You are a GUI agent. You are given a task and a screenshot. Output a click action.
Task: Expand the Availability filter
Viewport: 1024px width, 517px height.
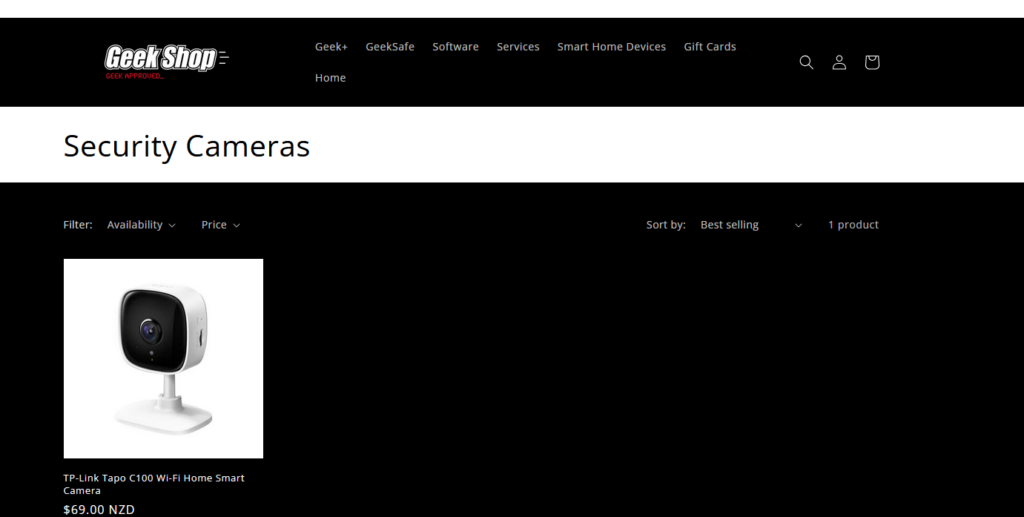[141, 225]
